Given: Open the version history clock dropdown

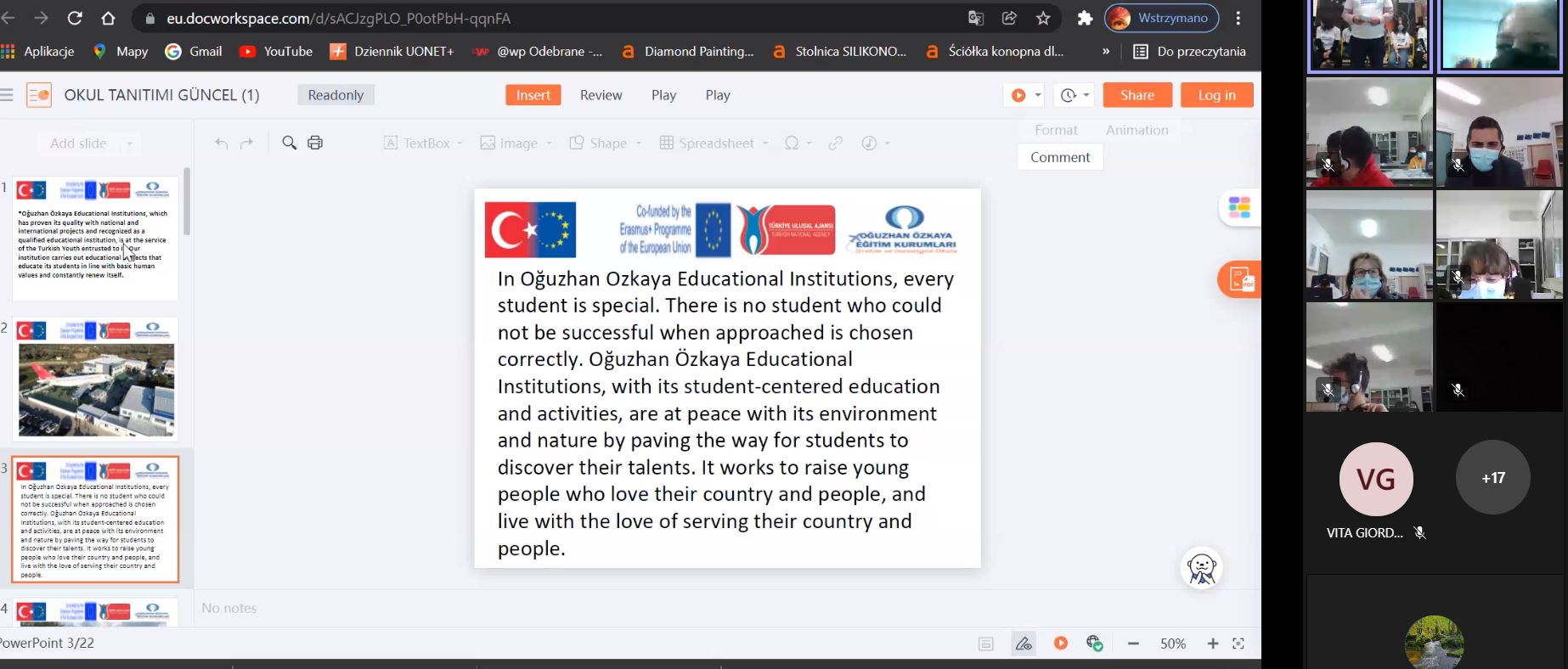Looking at the screenshot, I should [1075, 95].
